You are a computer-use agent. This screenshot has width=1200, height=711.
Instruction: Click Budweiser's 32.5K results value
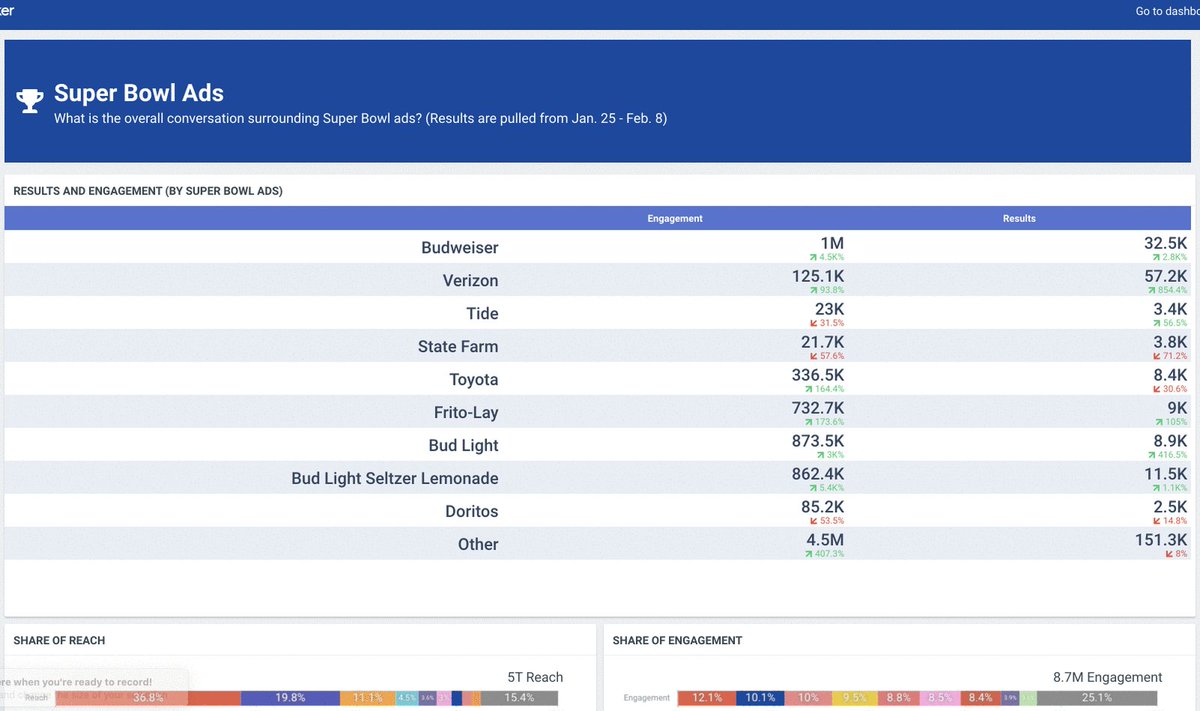coord(1166,243)
